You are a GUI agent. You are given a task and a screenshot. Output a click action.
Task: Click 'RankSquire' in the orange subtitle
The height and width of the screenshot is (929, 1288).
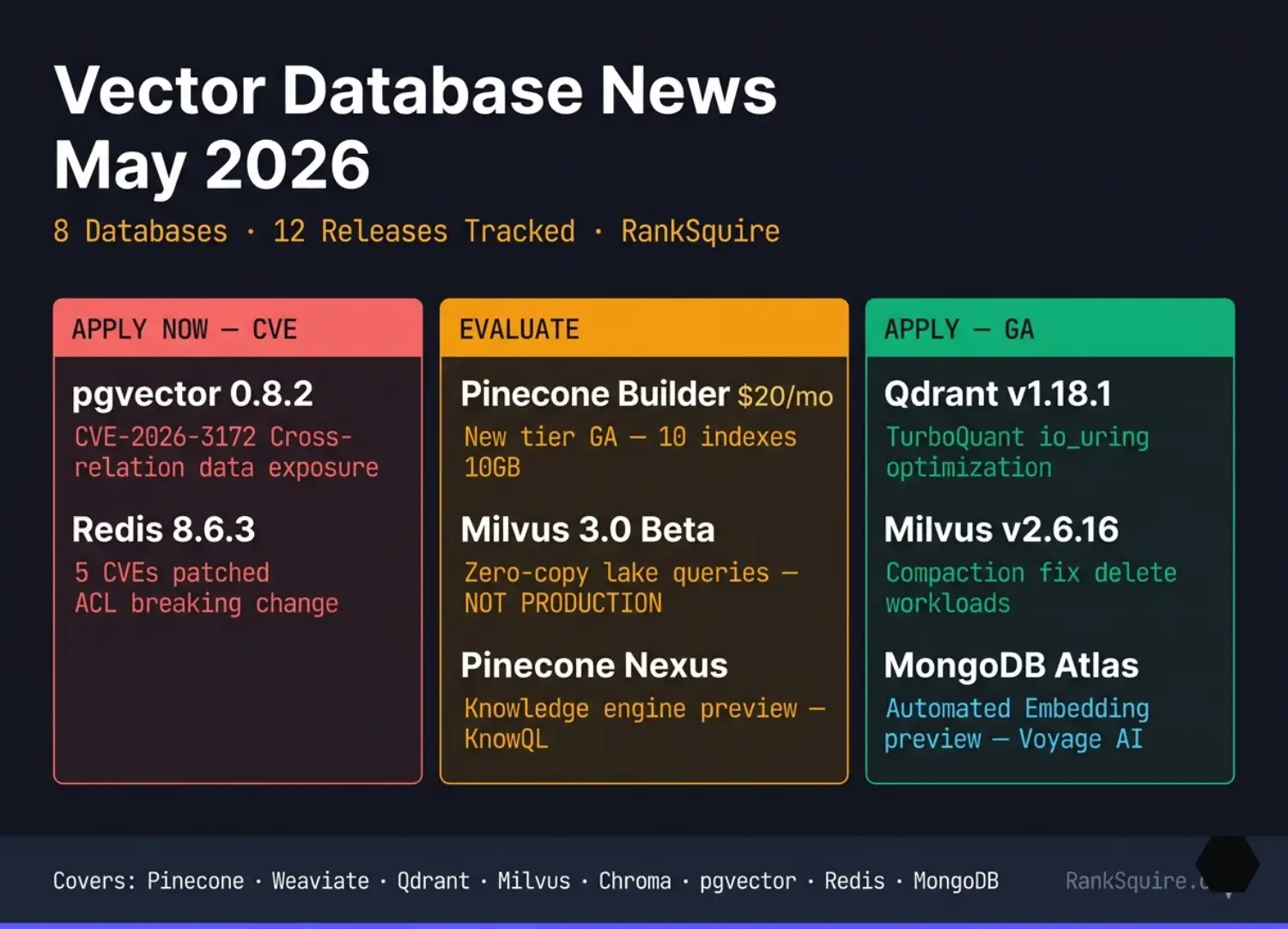(x=701, y=231)
